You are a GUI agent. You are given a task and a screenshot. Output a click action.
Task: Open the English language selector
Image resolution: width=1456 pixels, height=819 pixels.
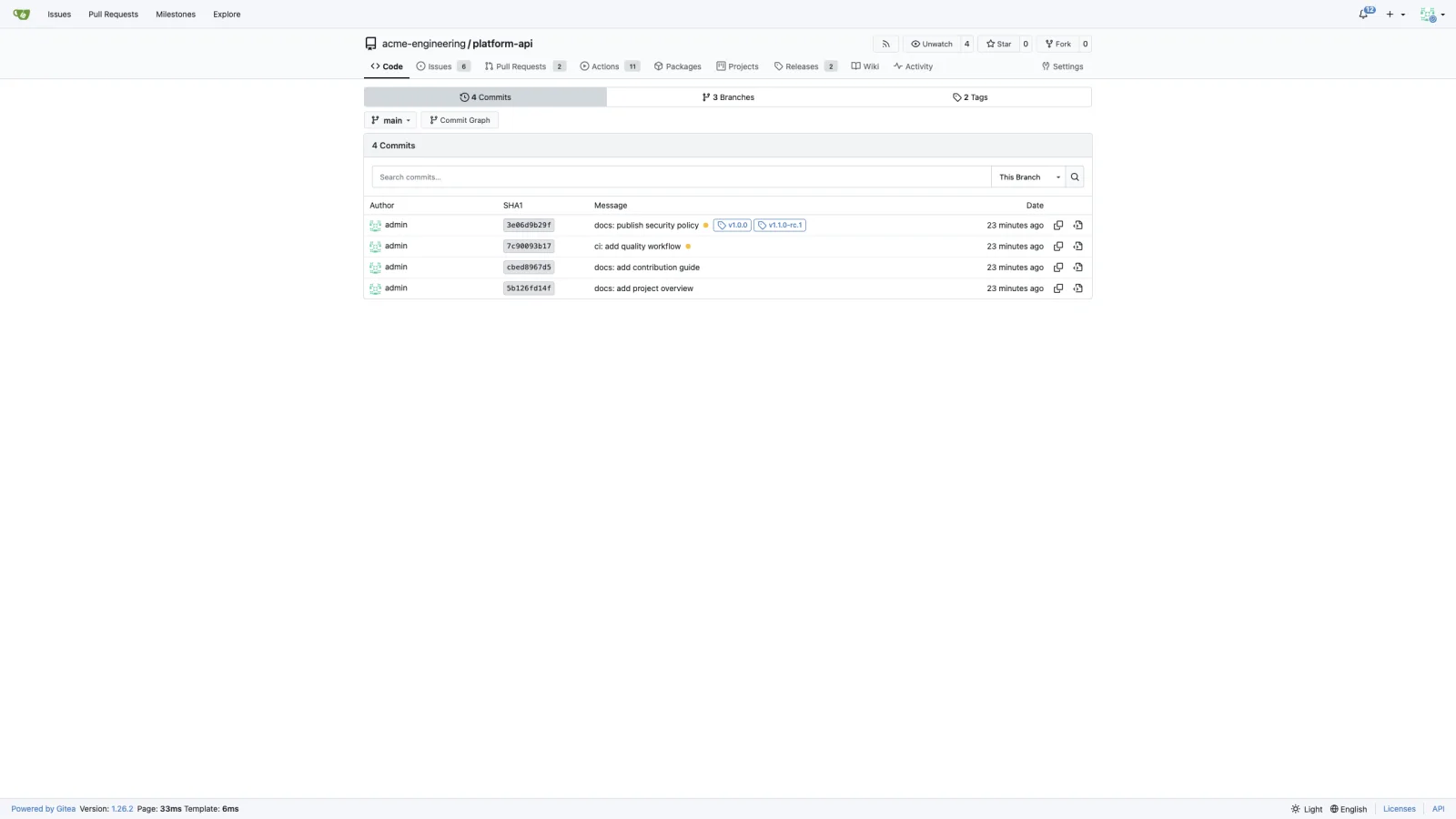pyautogui.click(x=1349, y=809)
